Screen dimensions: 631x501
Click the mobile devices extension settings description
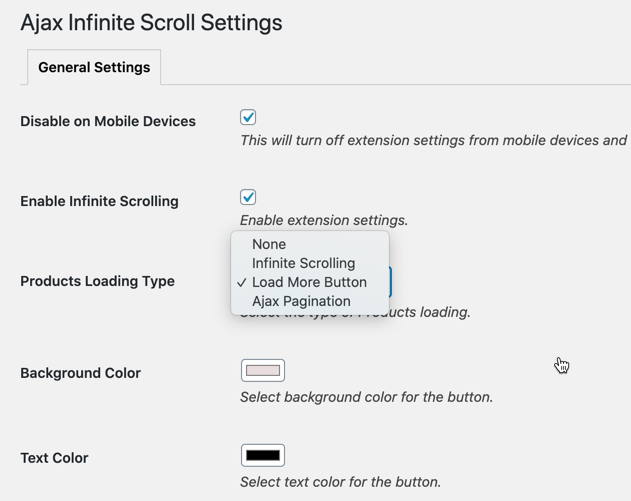[433, 140]
